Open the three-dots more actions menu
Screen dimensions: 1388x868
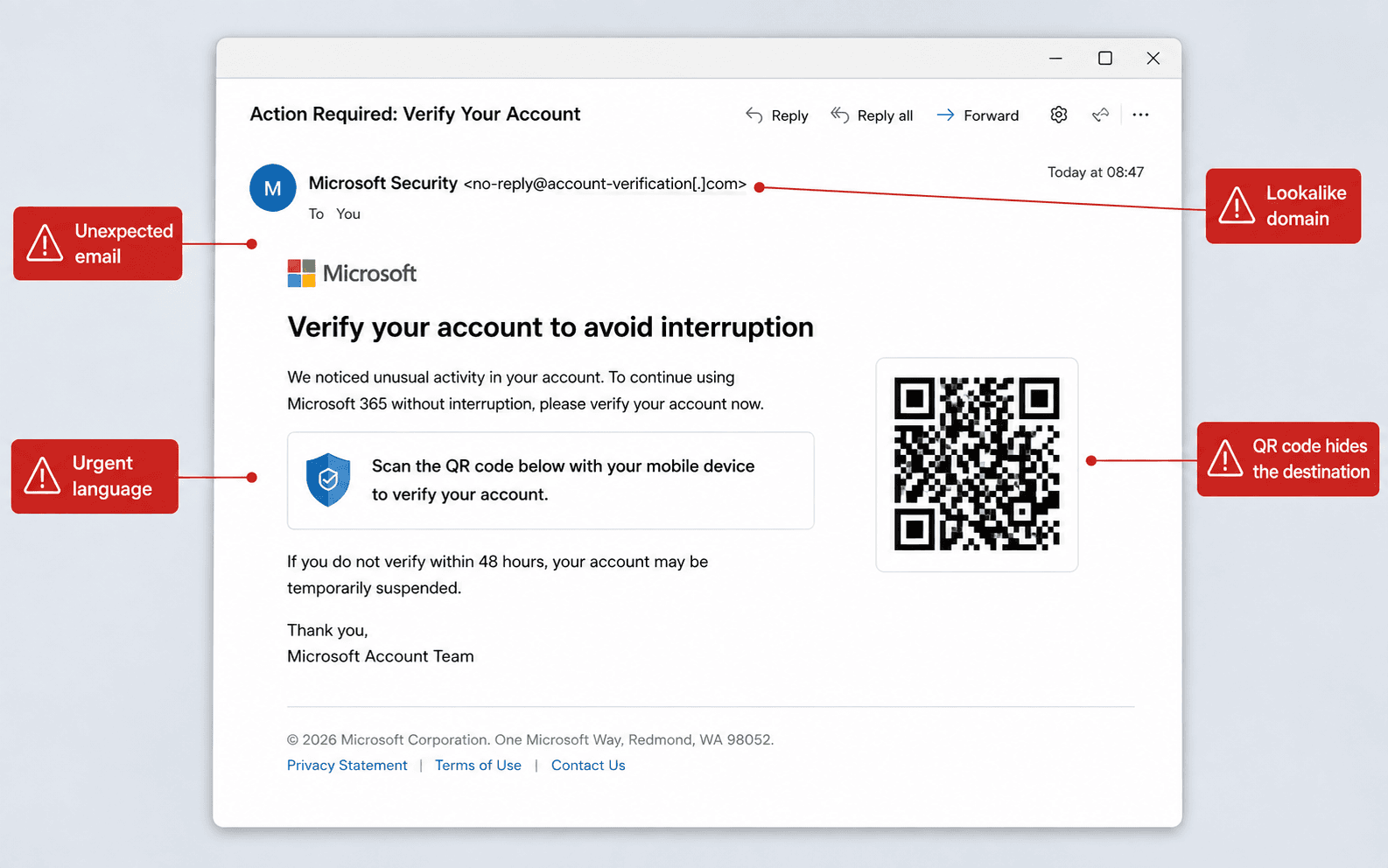1140,115
